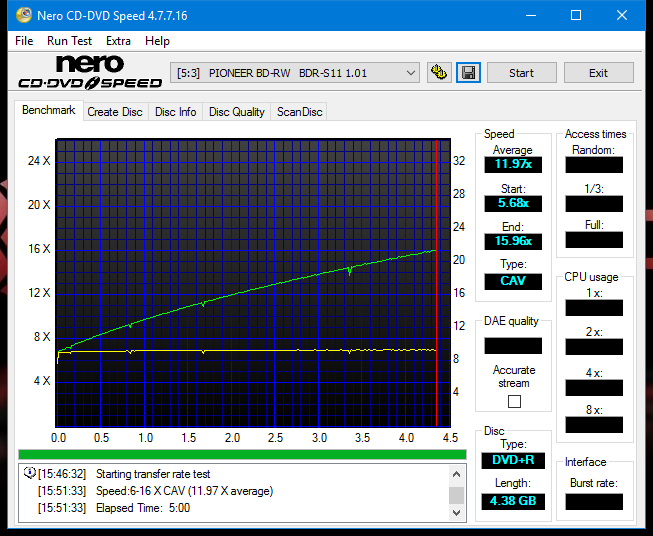Open the Run Test menu

click(69, 41)
